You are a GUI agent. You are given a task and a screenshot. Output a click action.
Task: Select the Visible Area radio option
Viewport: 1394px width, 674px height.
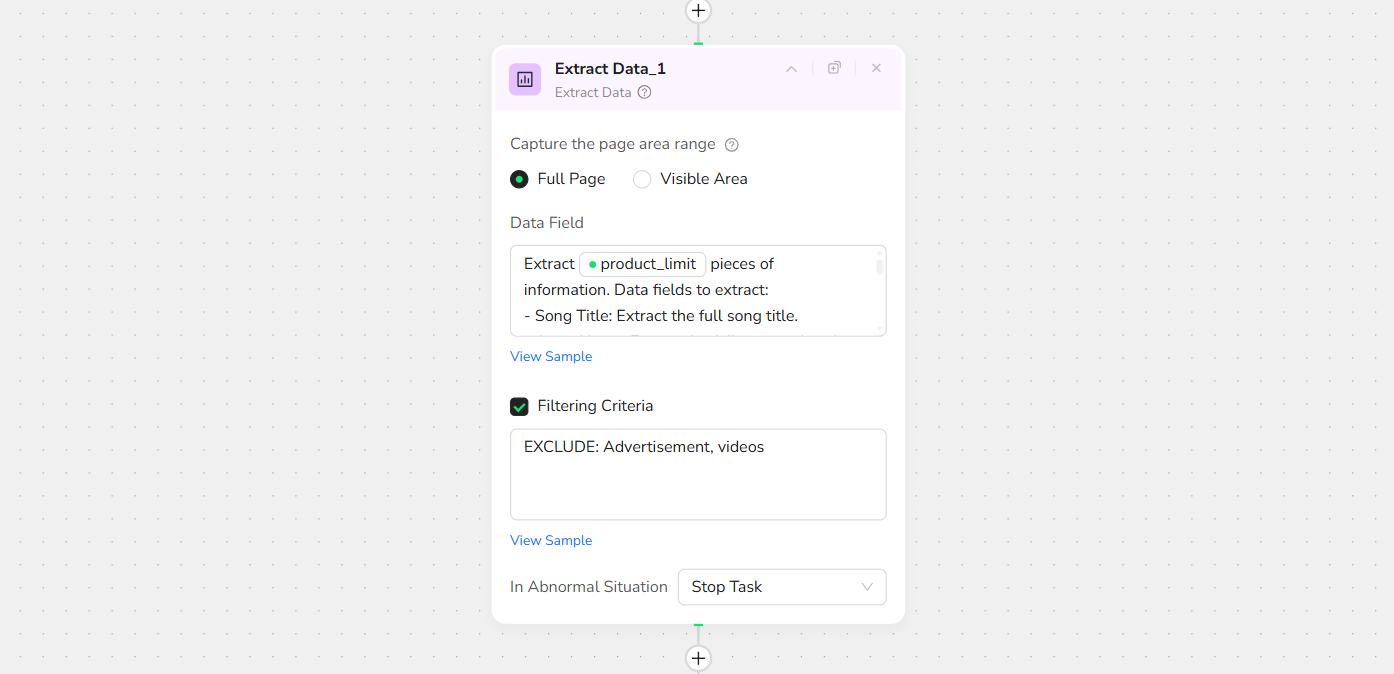pos(642,179)
